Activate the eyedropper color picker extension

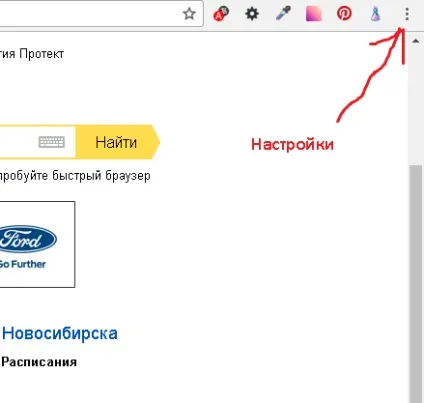283,14
